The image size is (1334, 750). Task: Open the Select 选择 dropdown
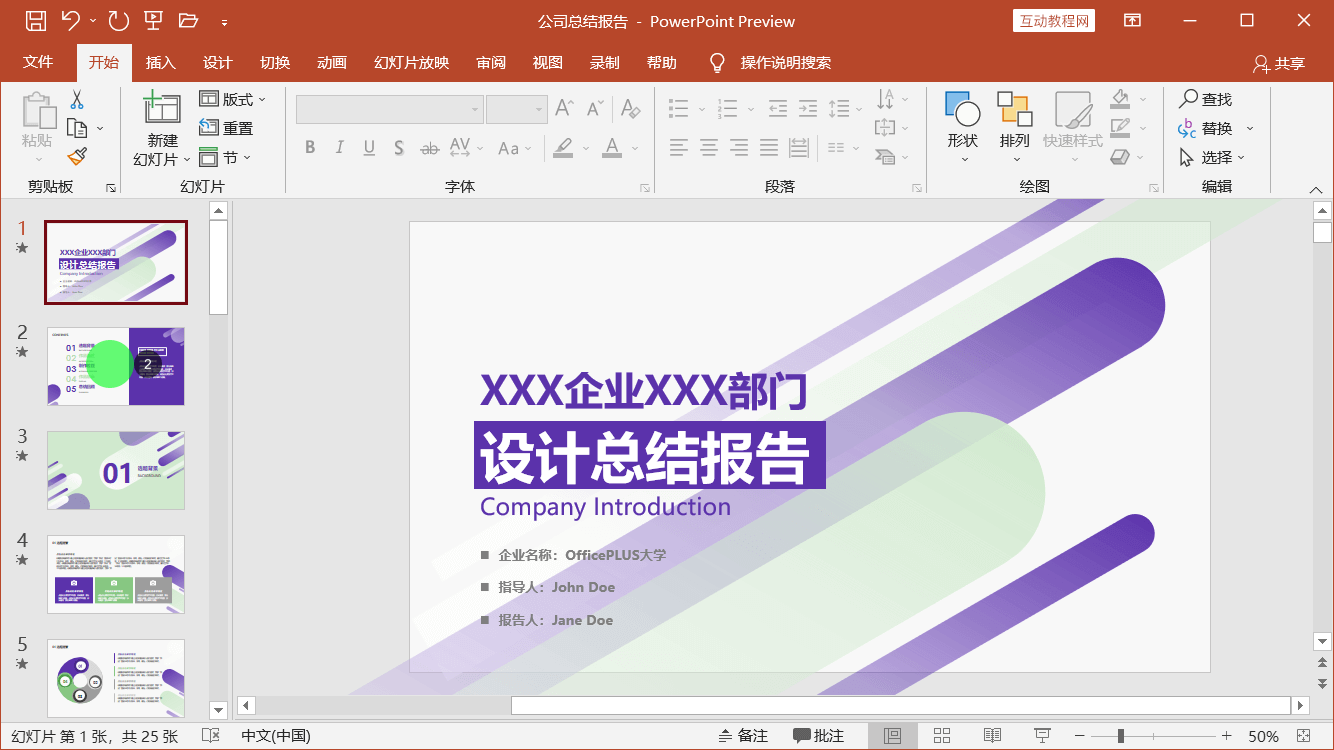1213,157
